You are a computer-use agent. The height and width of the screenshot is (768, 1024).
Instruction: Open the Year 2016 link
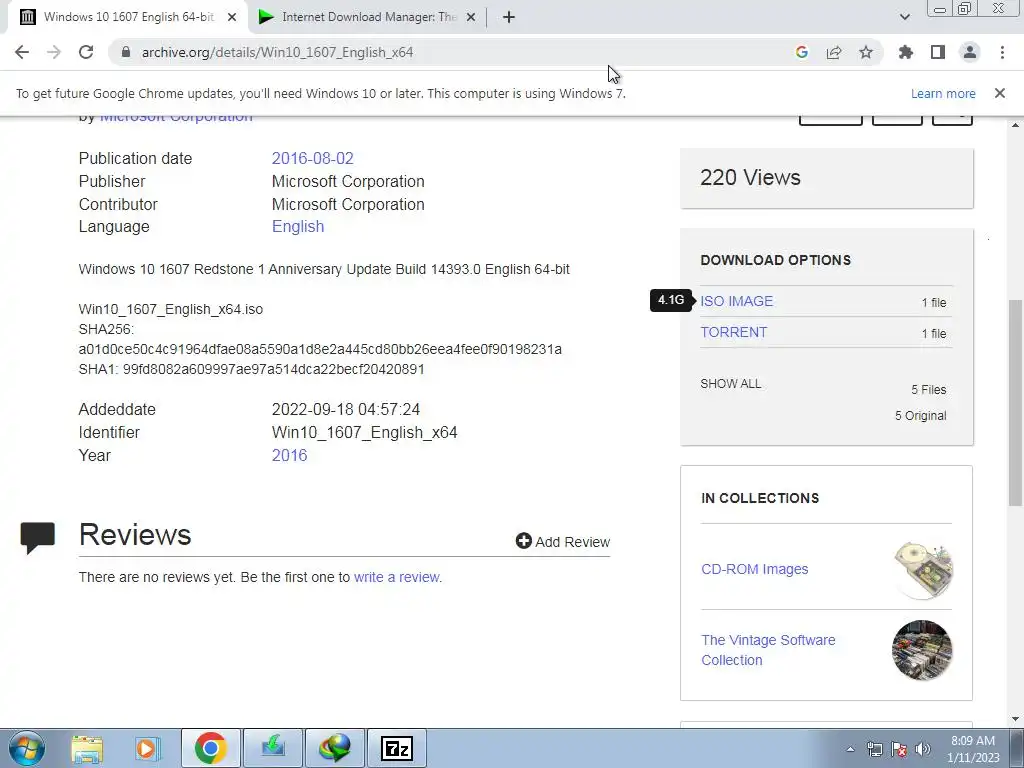pyautogui.click(x=289, y=455)
